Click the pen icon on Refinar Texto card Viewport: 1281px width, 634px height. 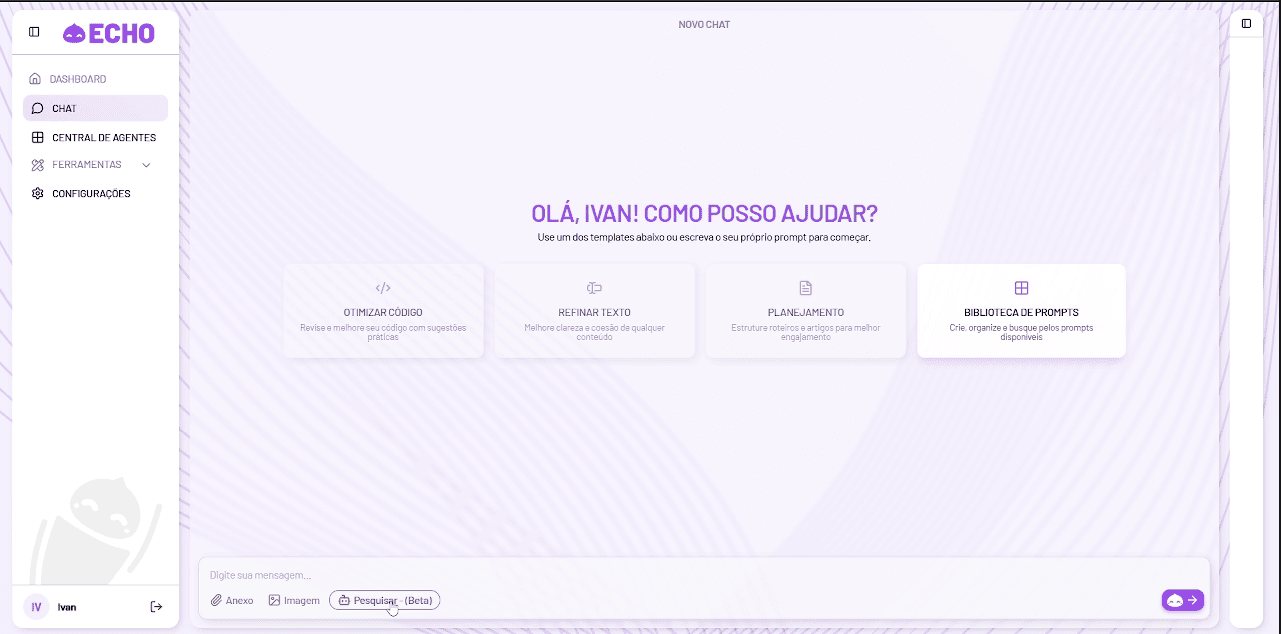[x=594, y=287]
